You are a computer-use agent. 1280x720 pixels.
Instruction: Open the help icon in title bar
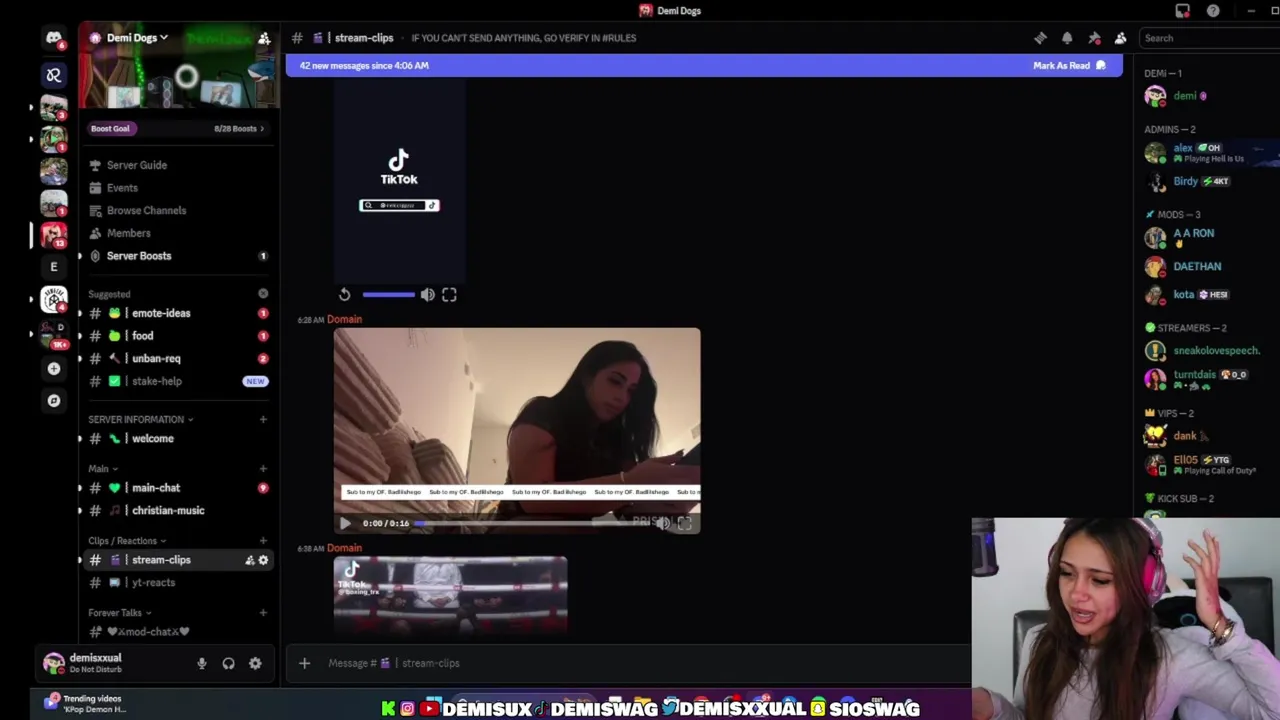click(1213, 11)
